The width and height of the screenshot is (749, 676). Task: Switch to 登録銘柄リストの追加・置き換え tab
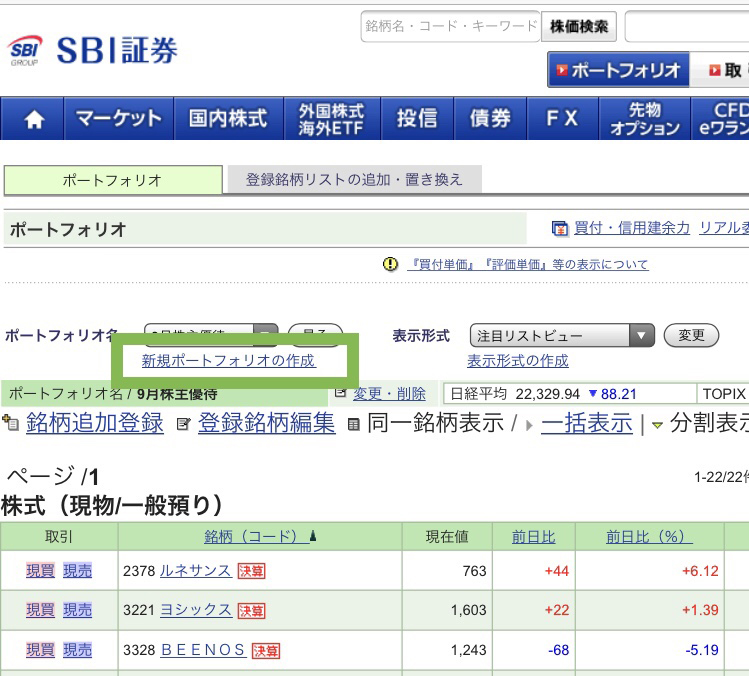point(354,180)
